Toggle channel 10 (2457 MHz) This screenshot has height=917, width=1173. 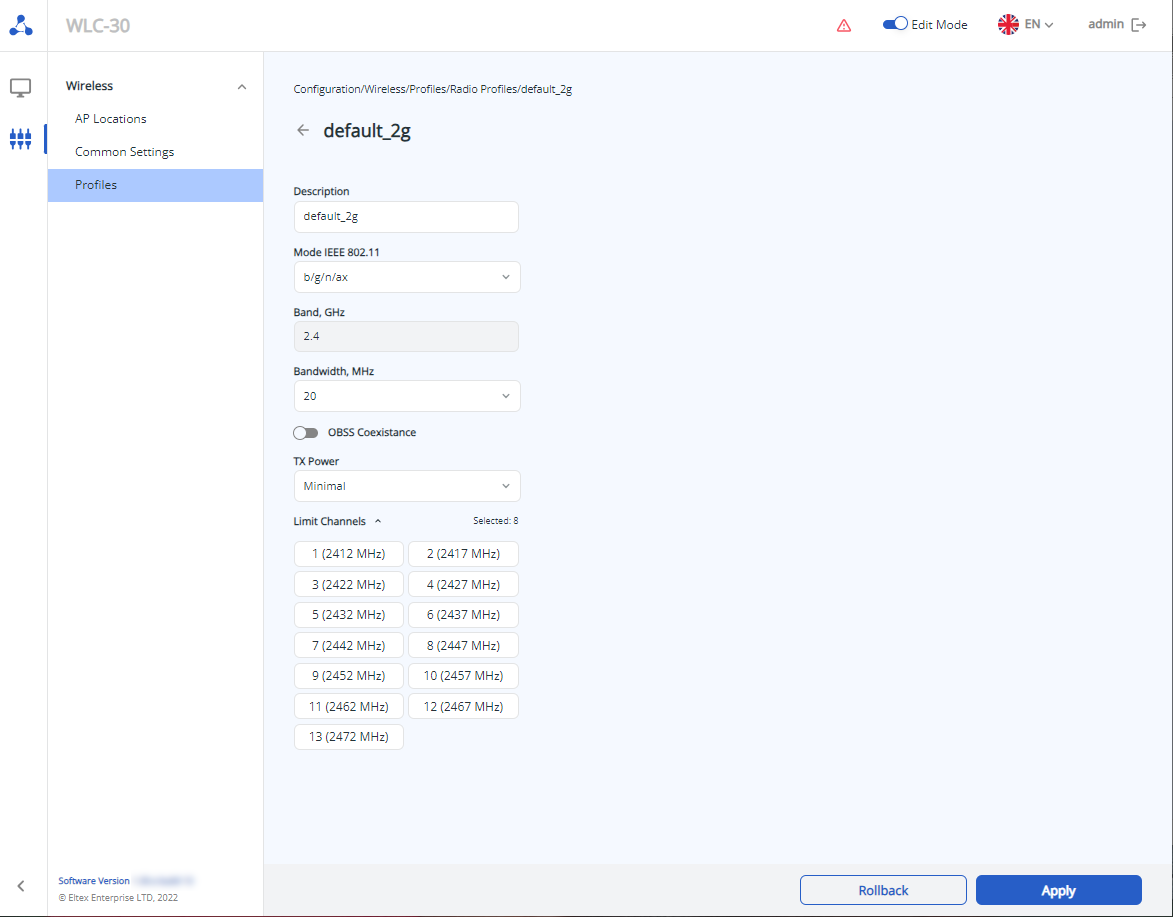click(463, 675)
